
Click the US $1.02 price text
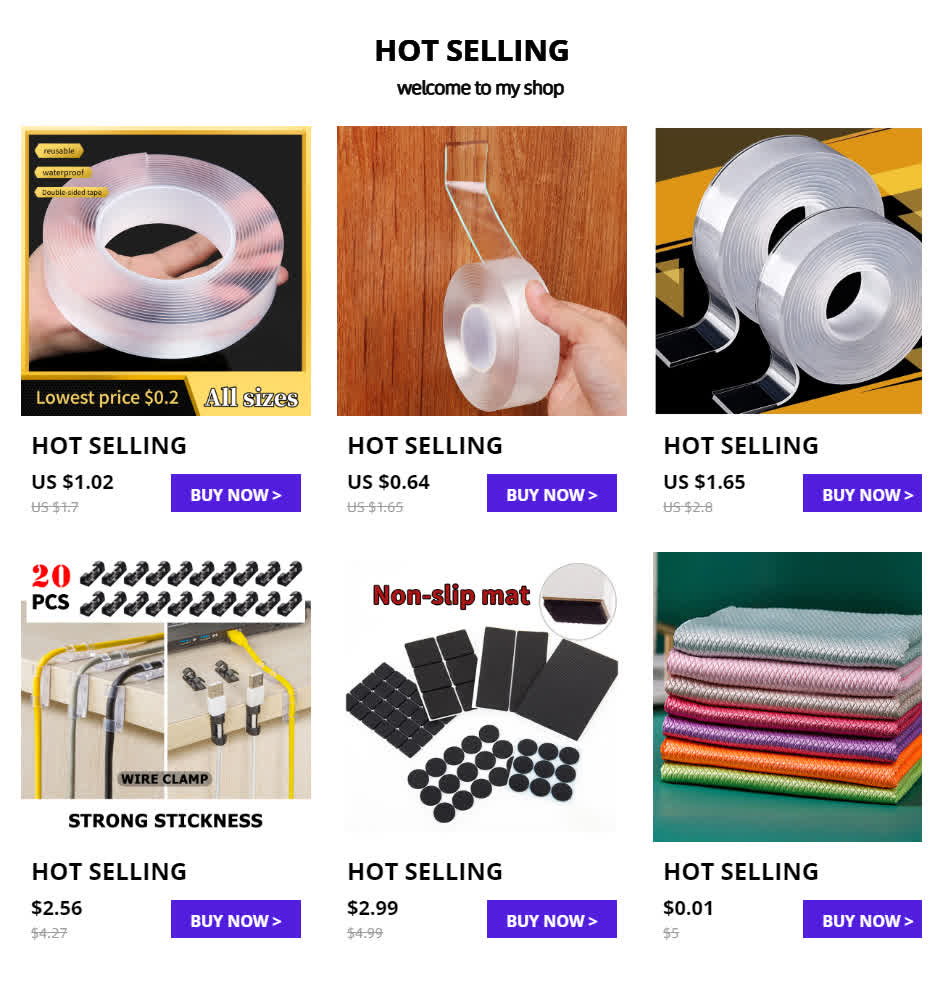(72, 482)
